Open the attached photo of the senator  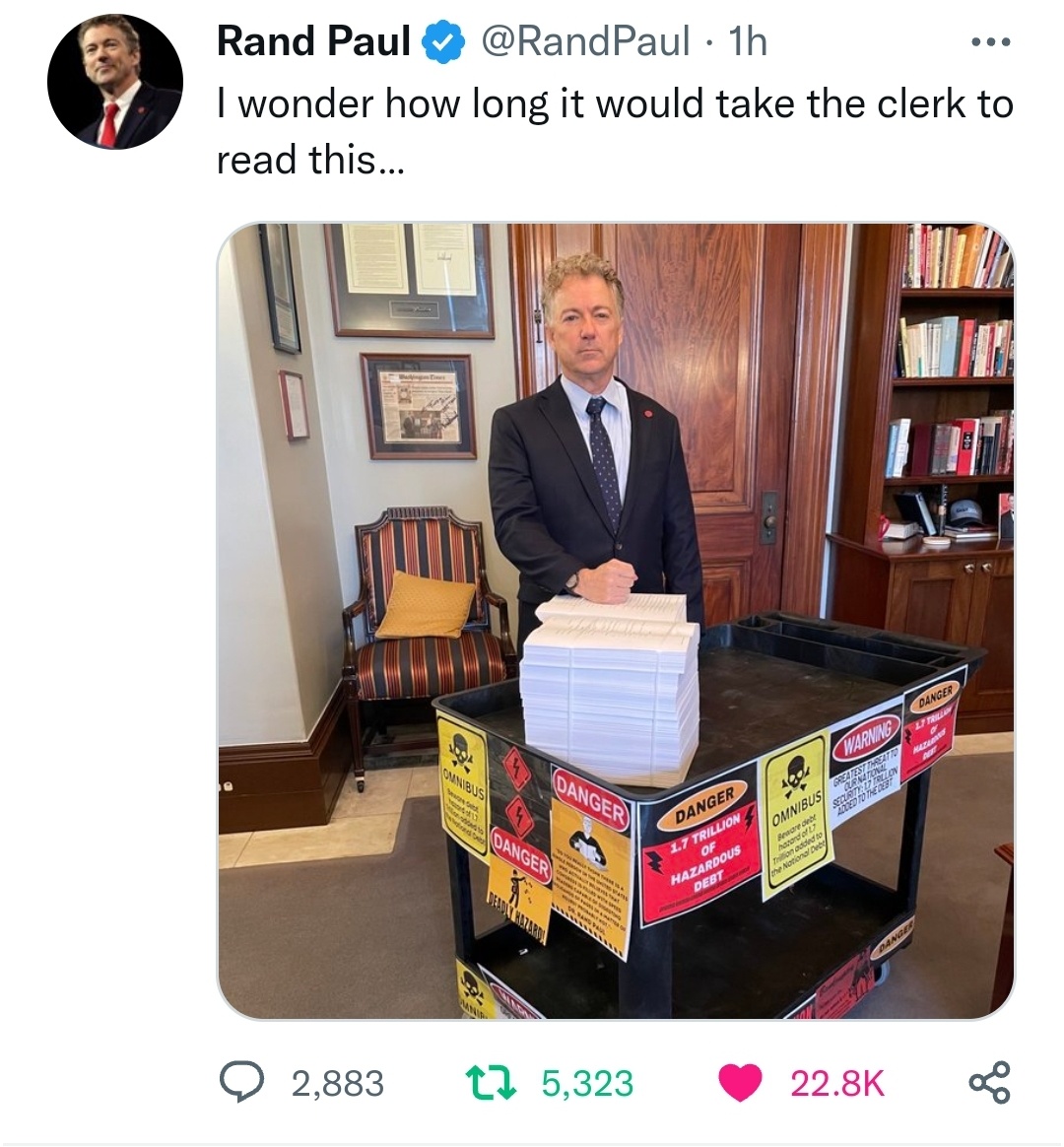point(616,621)
